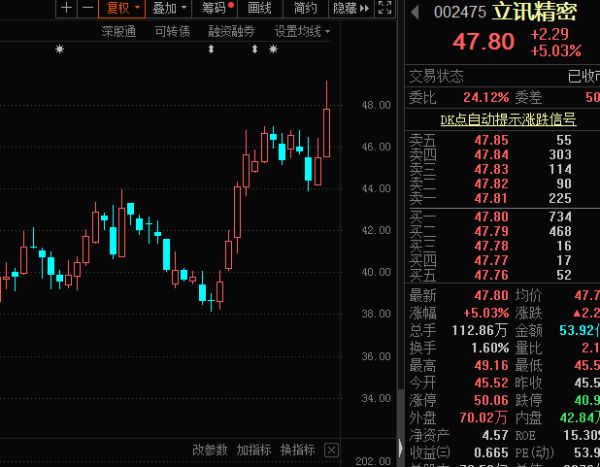Viewport: 600px width, 467px height.
Task: Click the 委比 value 24.12%
Action: [x=486, y=97]
